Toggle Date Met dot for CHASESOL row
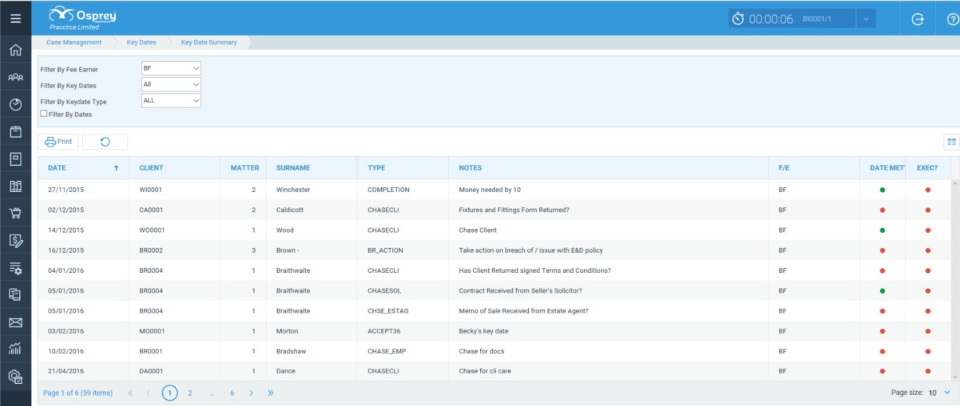Viewport: 960px width, 406px height. pyautogui.click(x=882, y=291)
